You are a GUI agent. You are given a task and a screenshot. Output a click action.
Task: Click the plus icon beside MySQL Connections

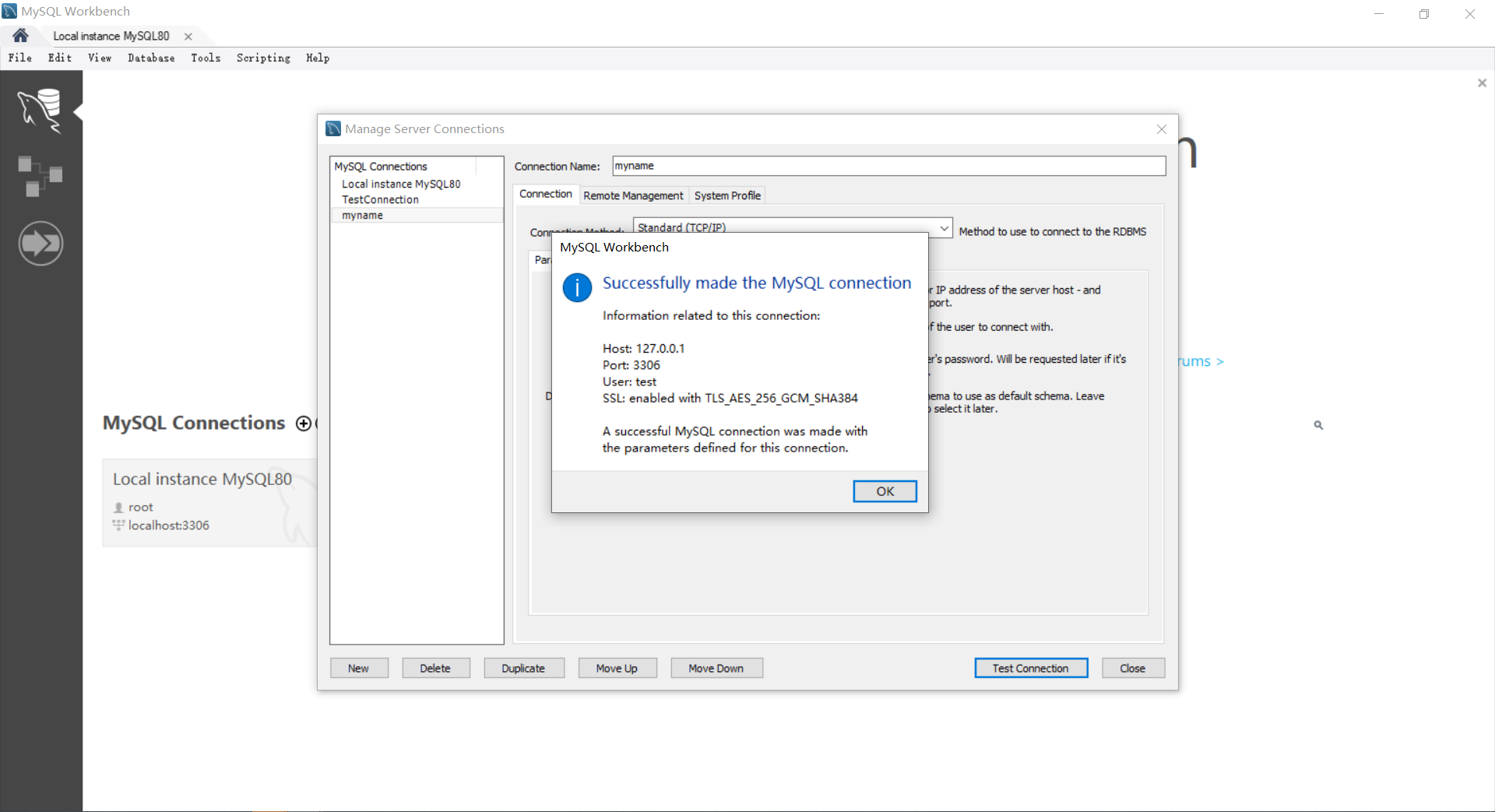[303, 424]
